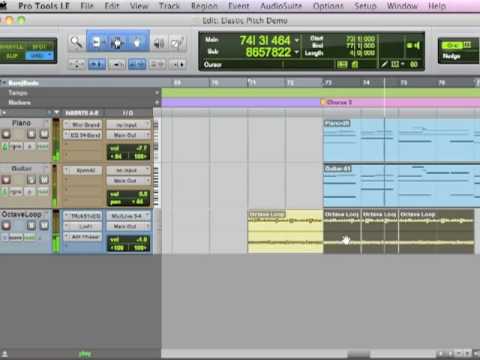Open the Pro Tools LE application menu
Viewport: 480px width, 360px height.
[x=44, y=6]
